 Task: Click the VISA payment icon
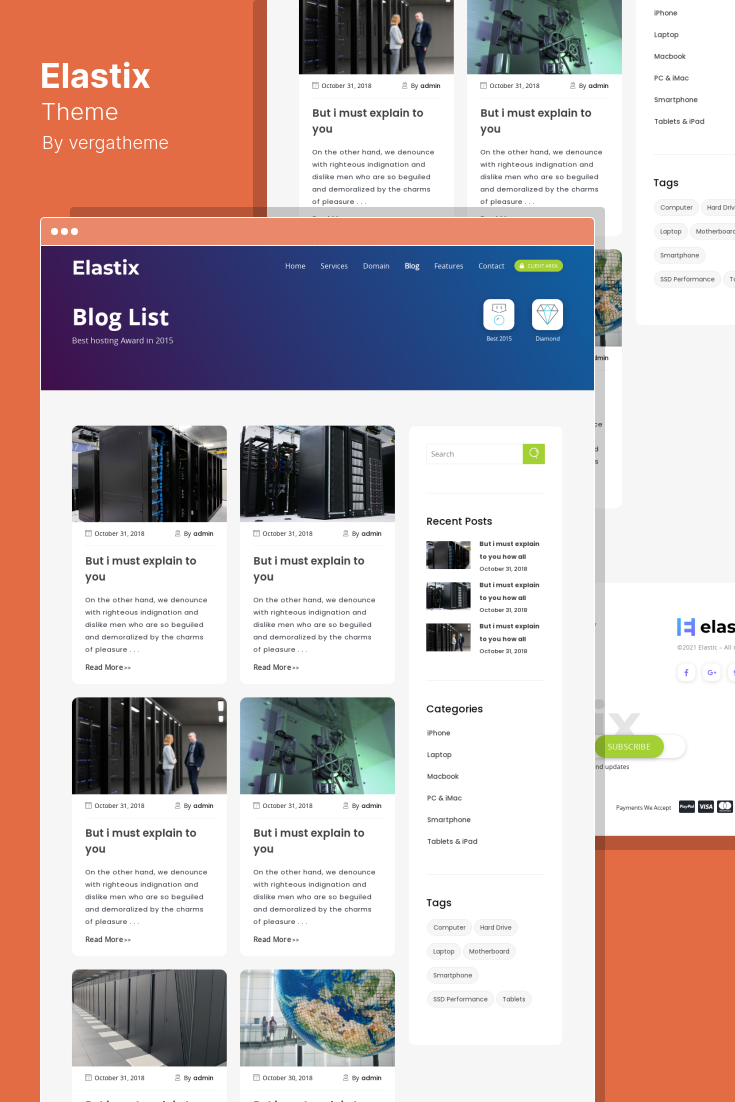pos(706,807)
